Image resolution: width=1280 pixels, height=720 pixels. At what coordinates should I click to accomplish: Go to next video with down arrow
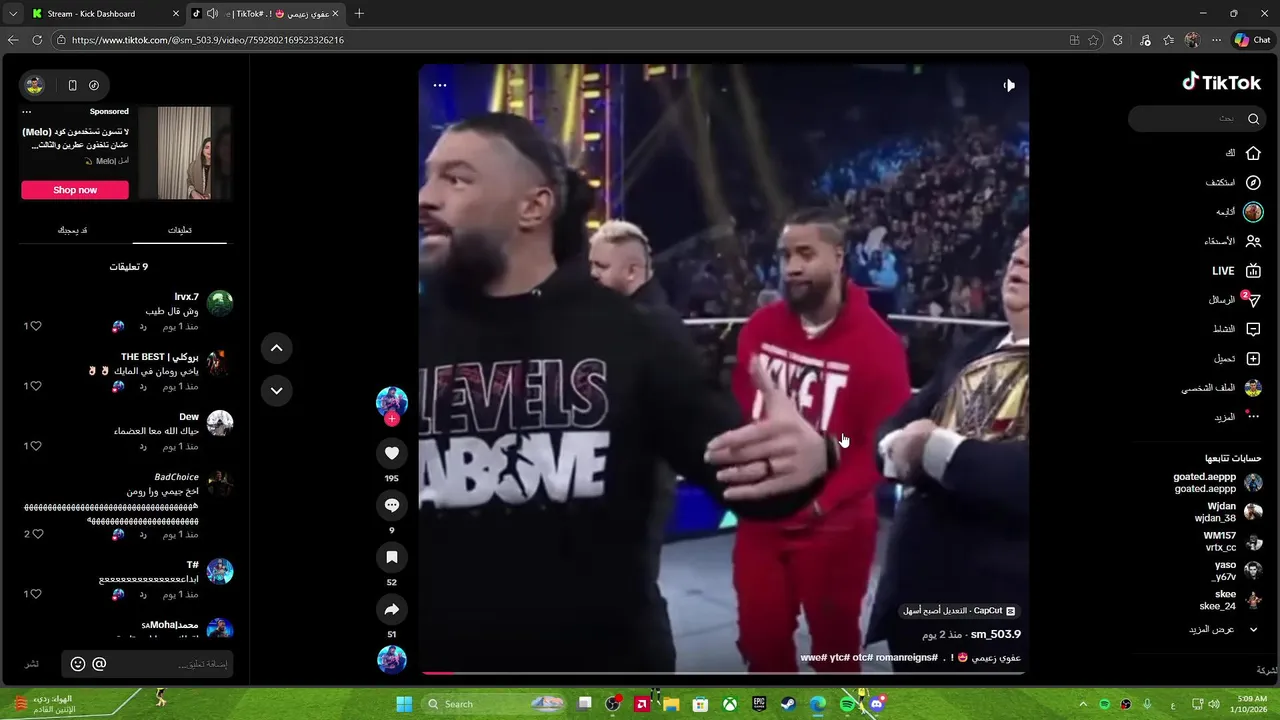click(276, 390)
